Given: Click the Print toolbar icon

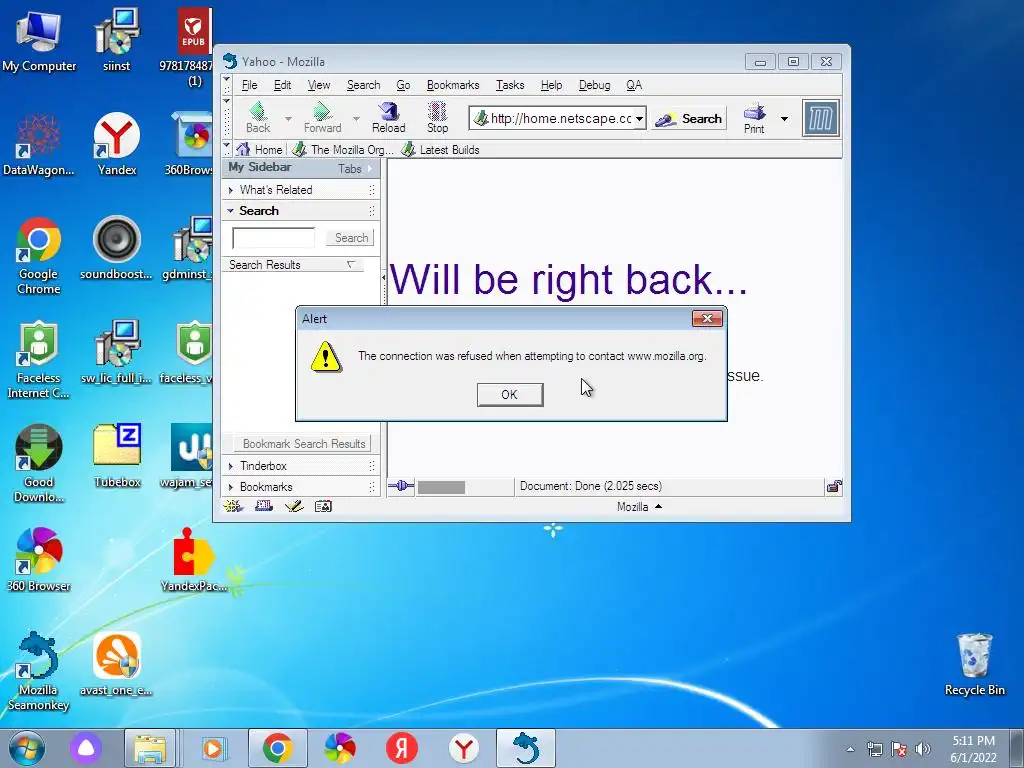Looking at the screenshot, I should point(754,118).
